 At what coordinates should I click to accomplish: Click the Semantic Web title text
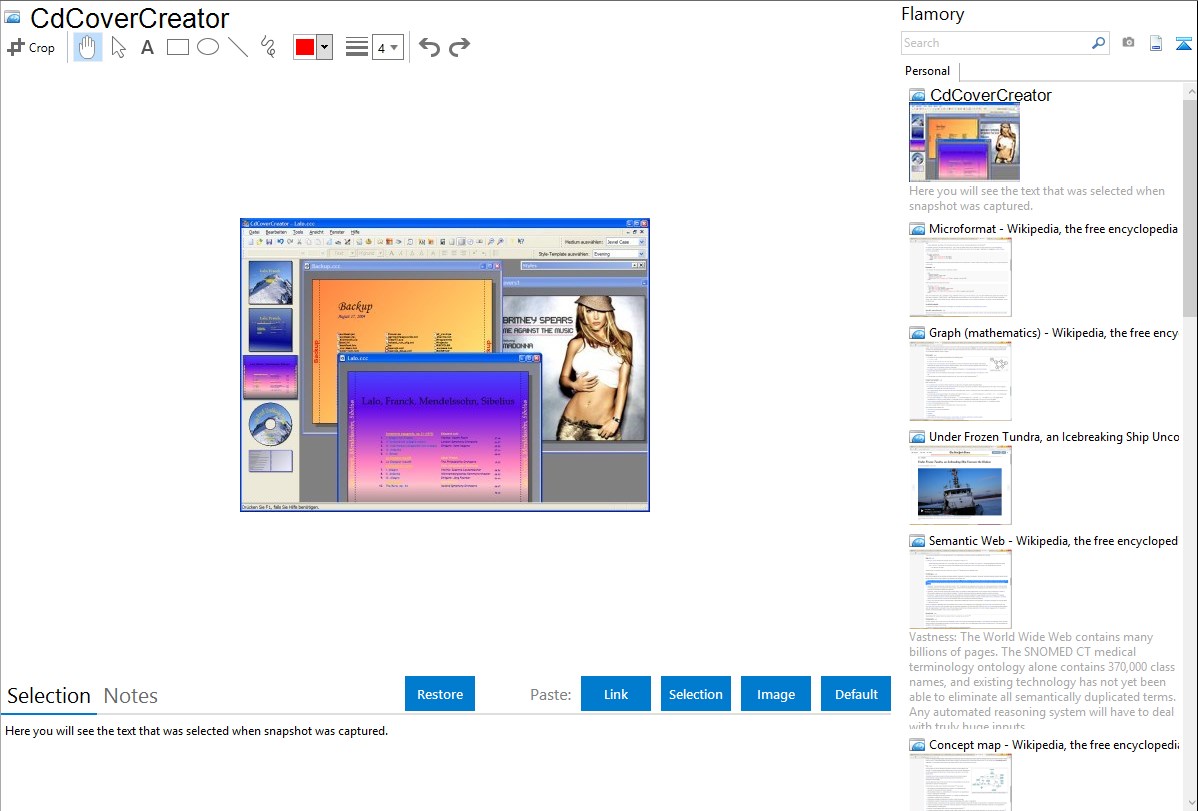[x=1053, y=540]
